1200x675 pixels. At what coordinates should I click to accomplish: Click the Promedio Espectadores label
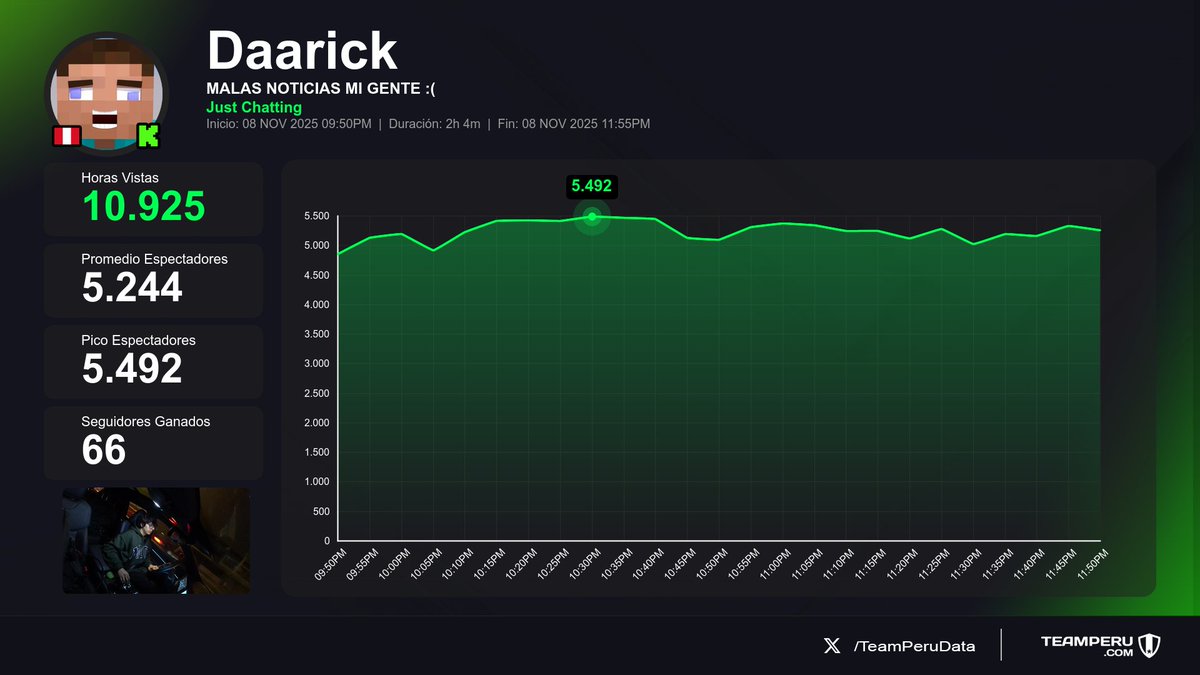(x=155, y=259)
